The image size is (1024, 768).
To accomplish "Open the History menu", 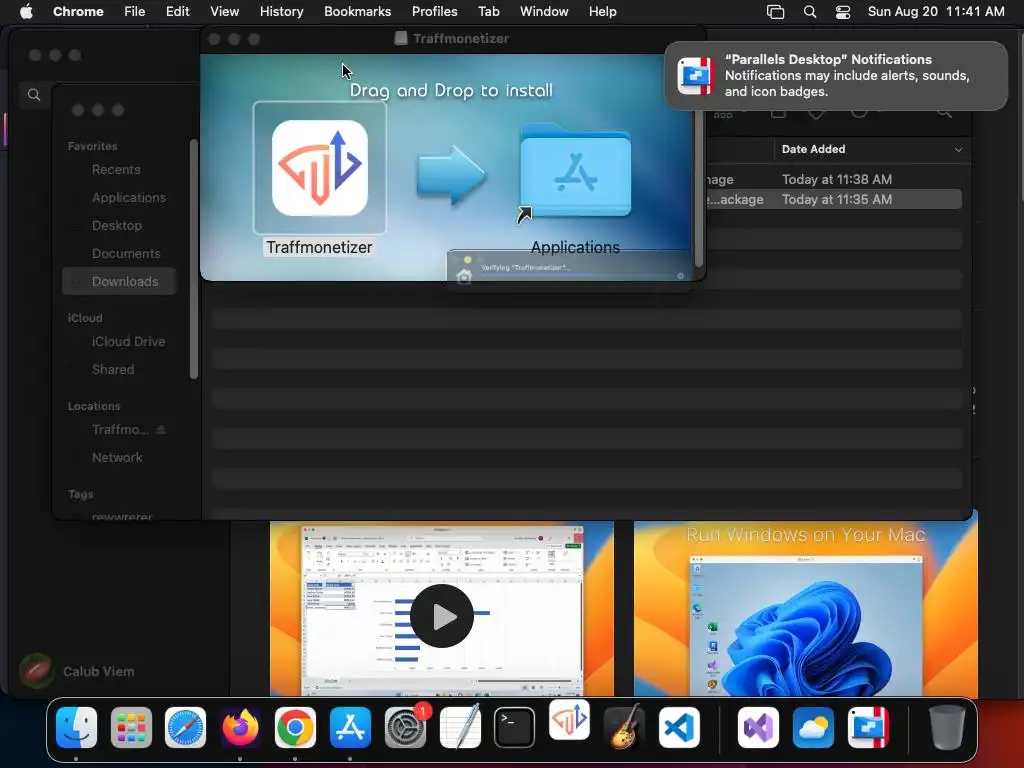I will click(x=281, y=12).
